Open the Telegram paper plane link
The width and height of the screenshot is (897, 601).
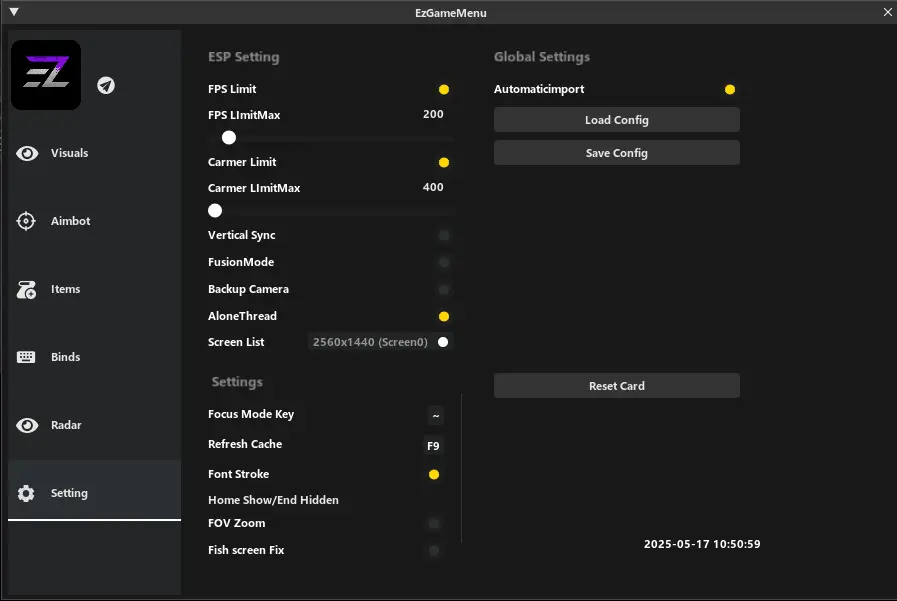(x=106, y=85)
